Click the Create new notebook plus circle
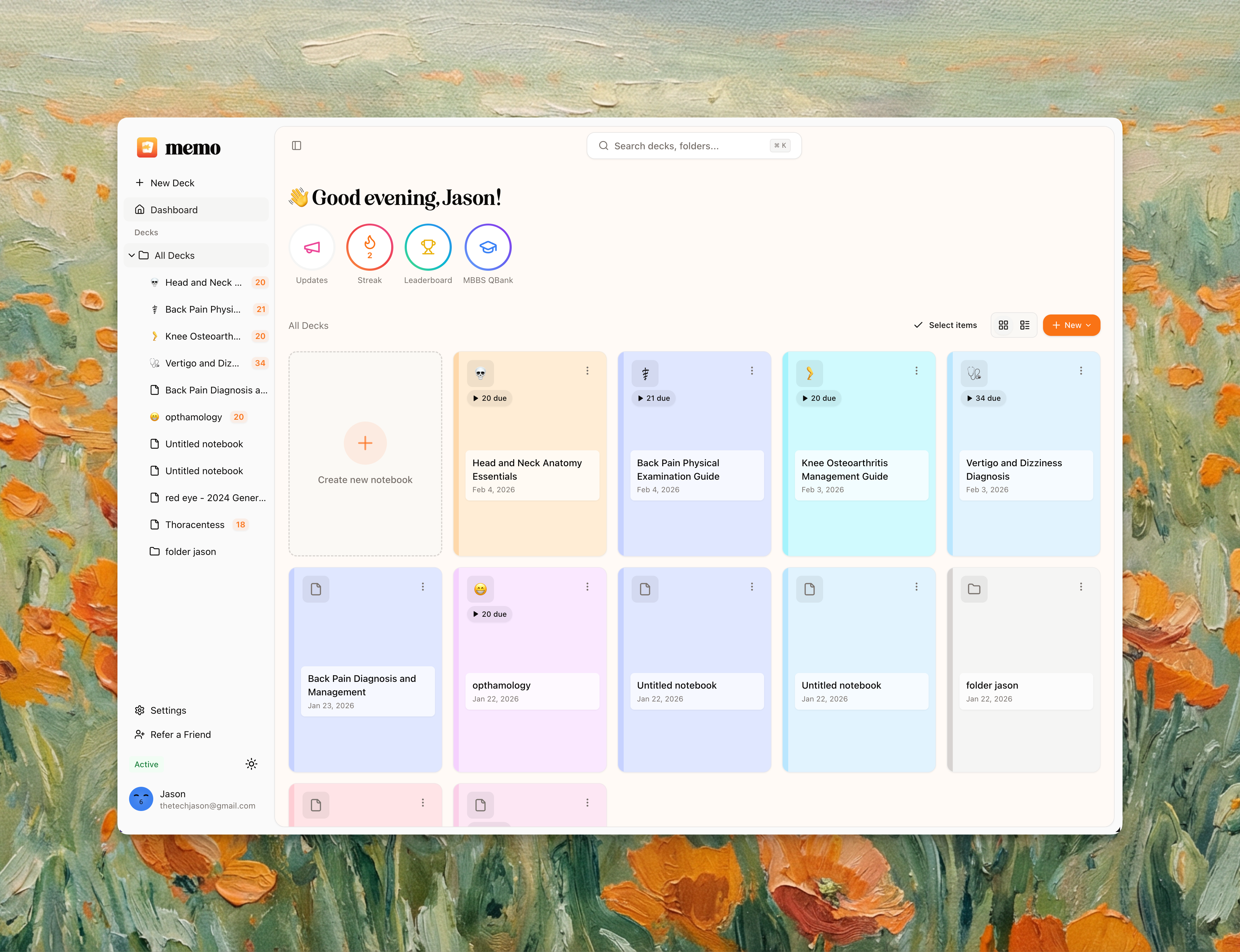 [365, 443]
